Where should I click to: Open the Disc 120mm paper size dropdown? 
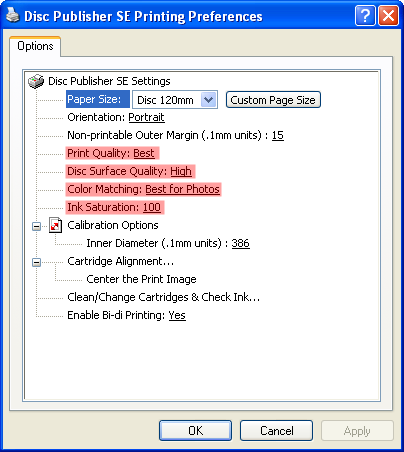(208, 99)
